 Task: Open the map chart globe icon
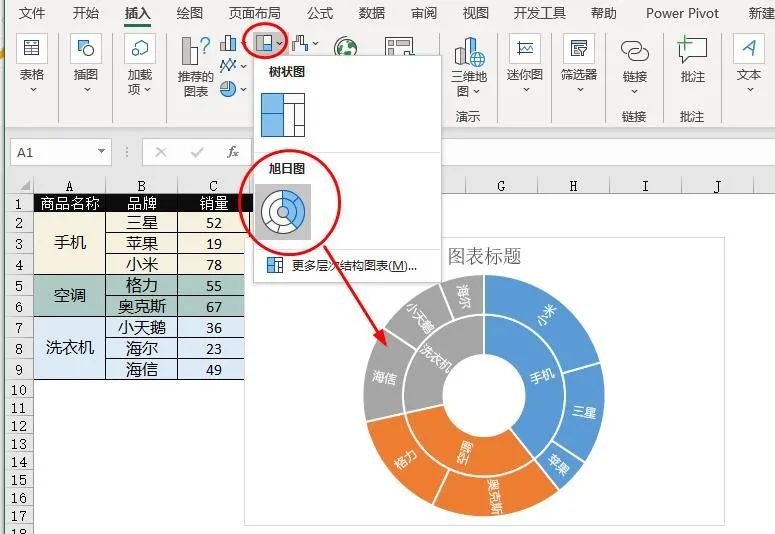point(345,47)
